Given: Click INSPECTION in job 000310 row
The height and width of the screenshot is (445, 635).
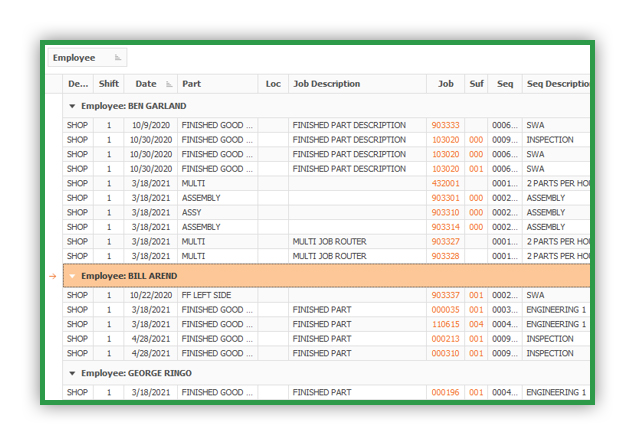Looking at the screenshot, I should point(550,353).
